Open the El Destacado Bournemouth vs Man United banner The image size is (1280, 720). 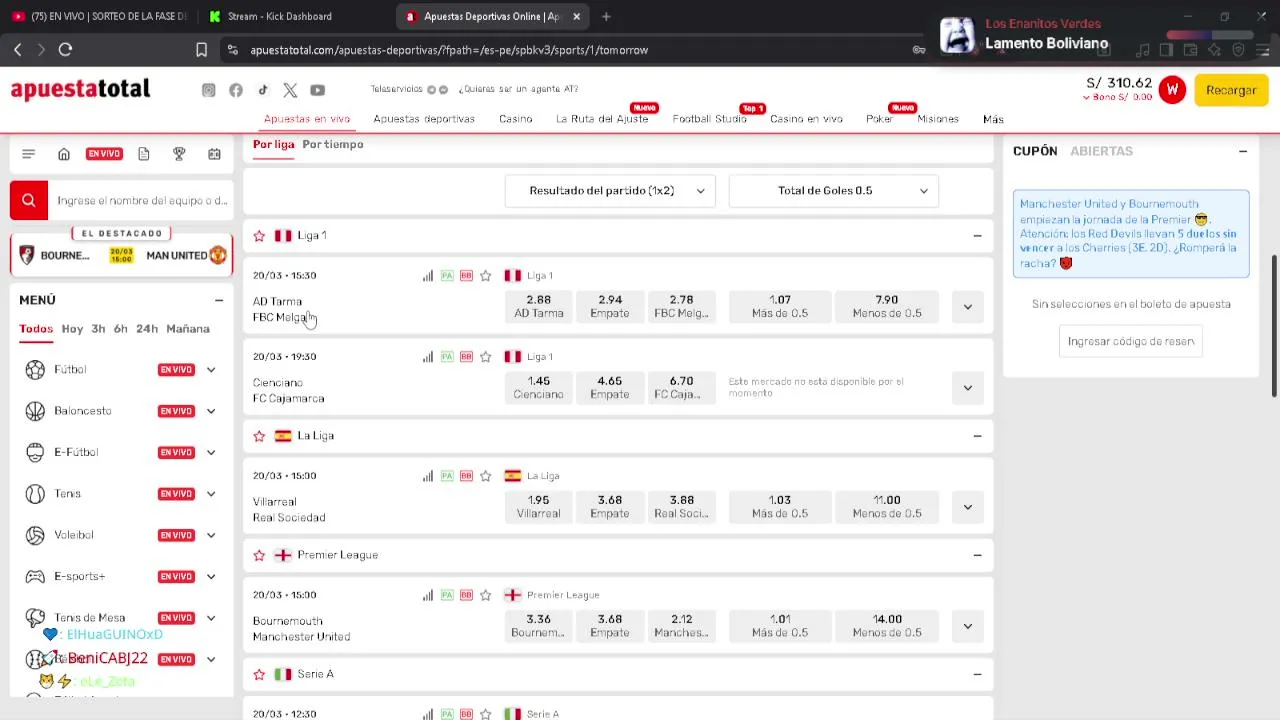click(x=121, y=255)
